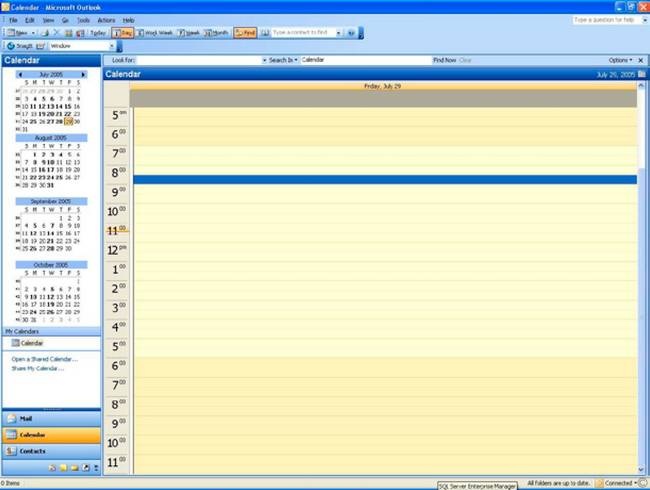Open the Tools menu
Viewport: 650px width, 490px height.
click(83, 20)
